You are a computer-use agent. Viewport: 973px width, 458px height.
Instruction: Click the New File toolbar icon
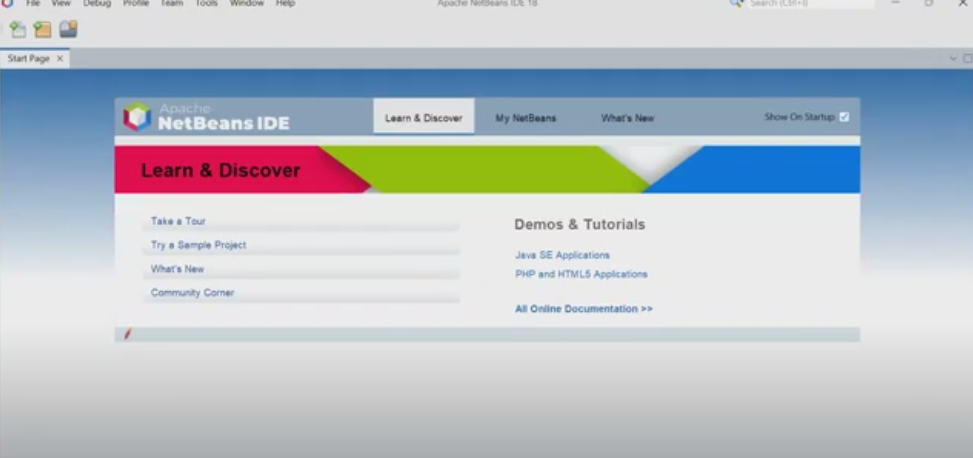pyautogui.click(x=18, y=29)
